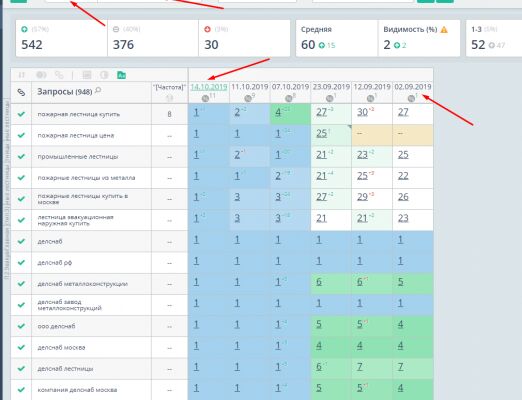
Task: Click query пожарные лестницы из металла
Action: 86,178
